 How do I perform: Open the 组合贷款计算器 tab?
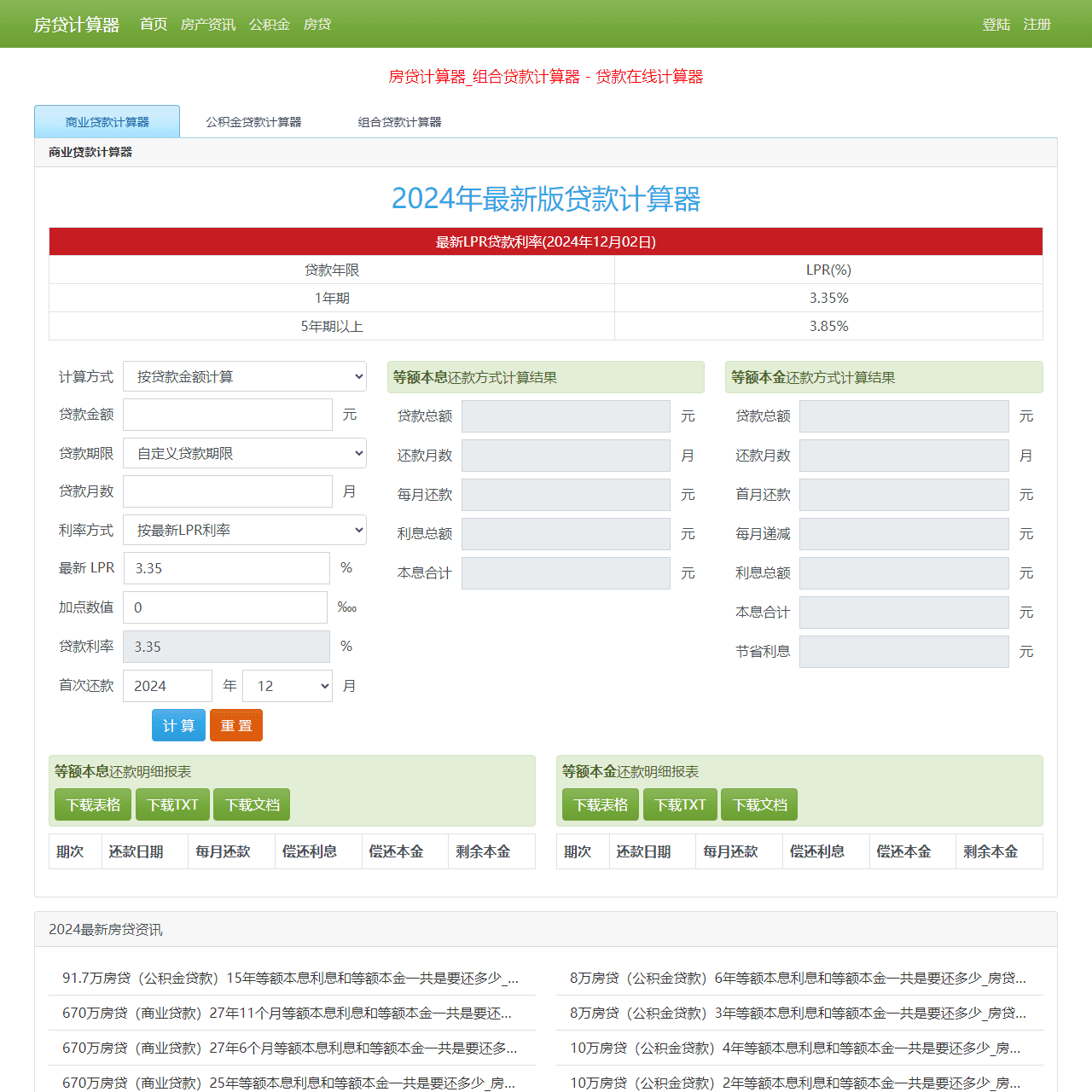click(x=399, y=122)
